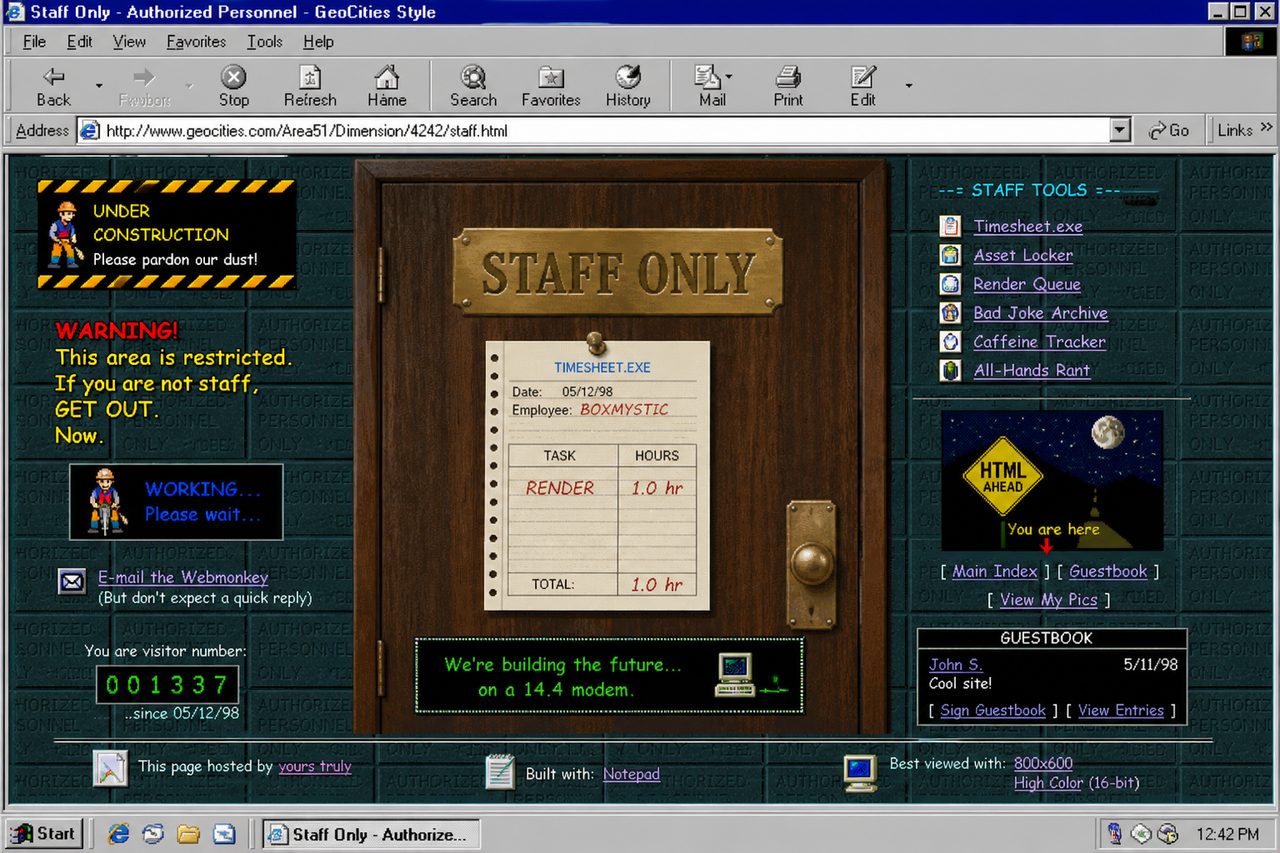Expand the Links toolbar chevron

[x=1267, y=128]
